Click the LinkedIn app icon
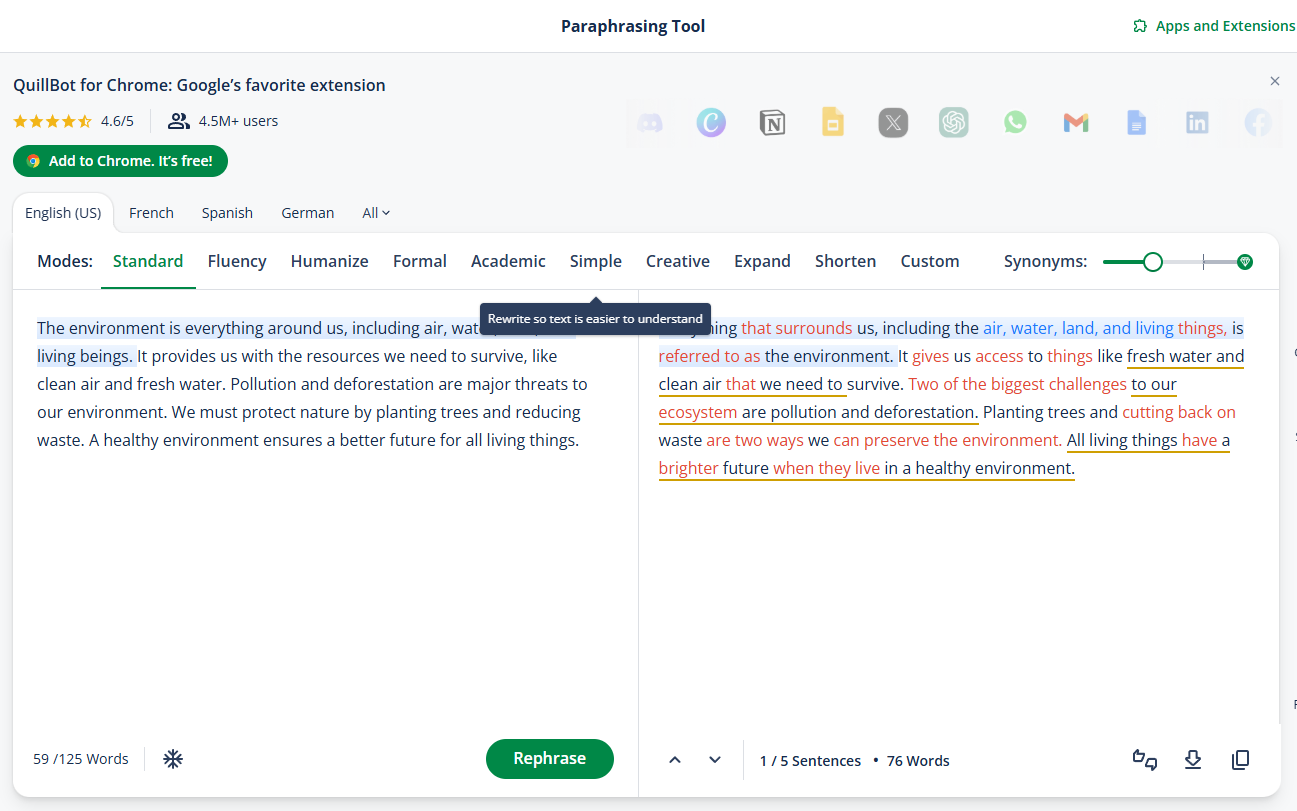 coord(1197,123)
